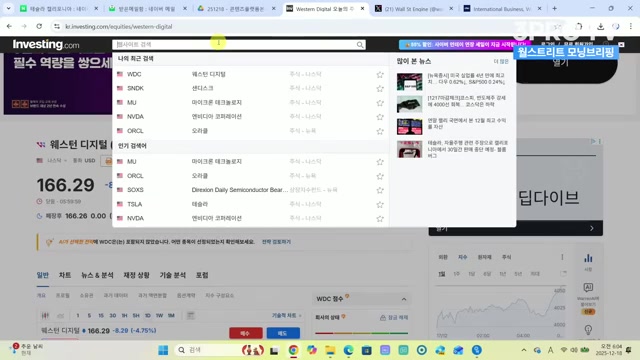Viewport: 640px width, 360px height.
Task: Reload the page
Action: click(39, 26)
